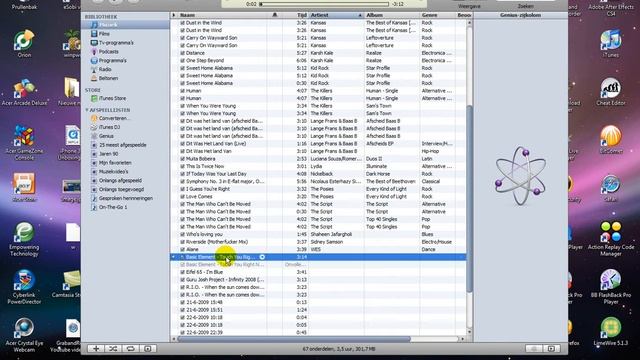Open LimeWire 5.1.3 desktop shortcut
Image resolution: width=640 pixels, height=360 pixels.
(x=611, y=332)
